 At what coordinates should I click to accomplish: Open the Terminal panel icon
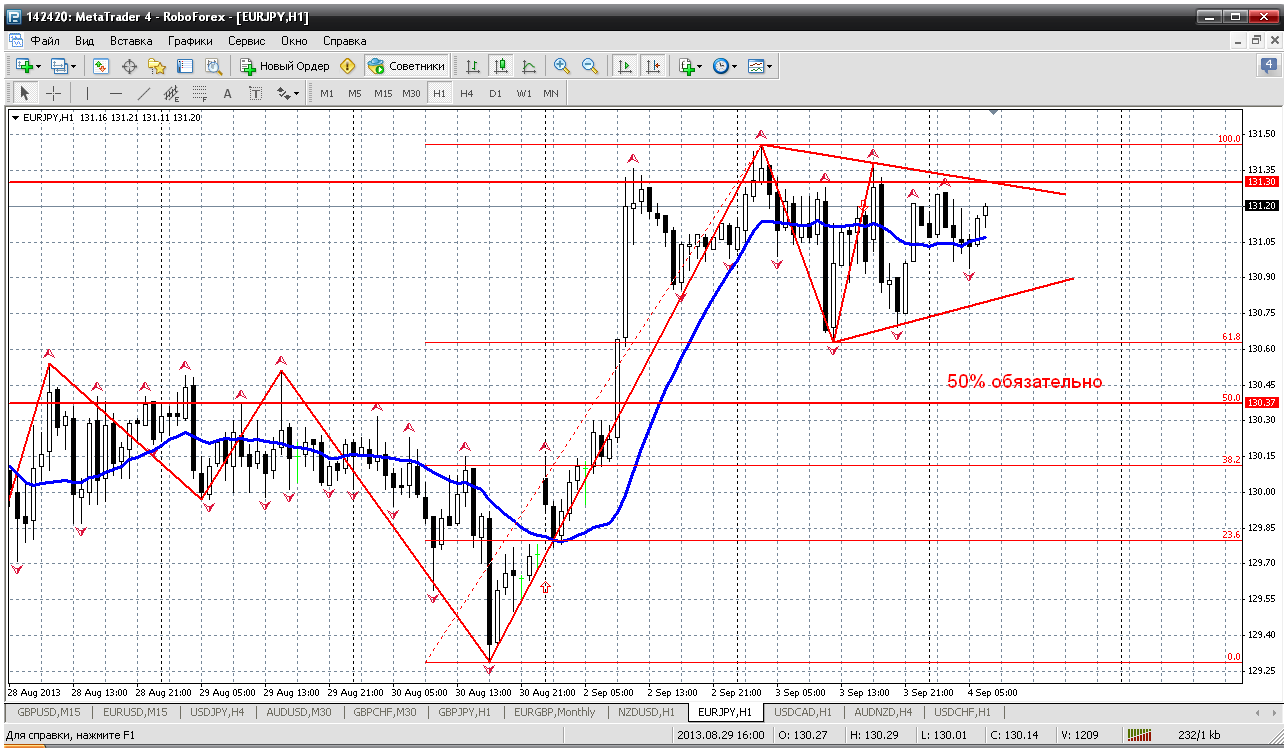[185, 66]
